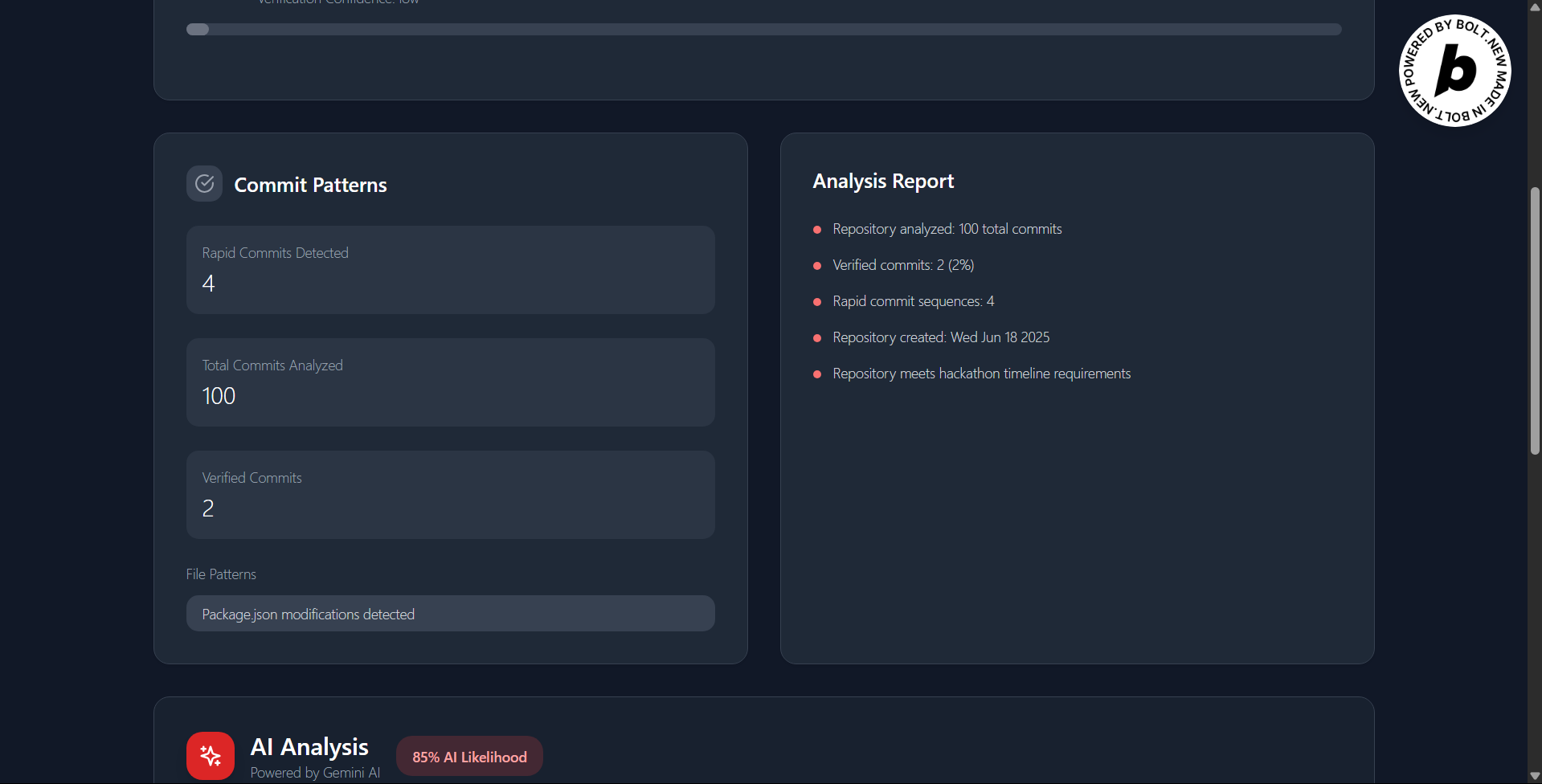Select the 'AI Analysis' heading

[x=309, y=747]
